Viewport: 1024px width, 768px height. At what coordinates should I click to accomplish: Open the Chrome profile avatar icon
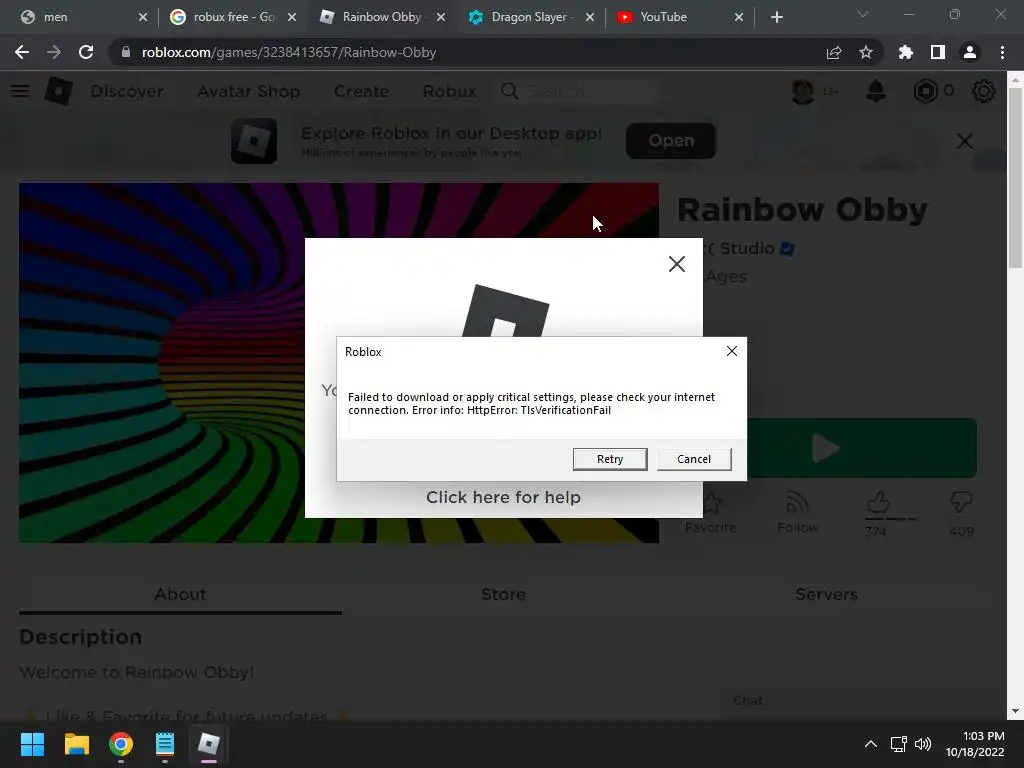click(970, 52)
